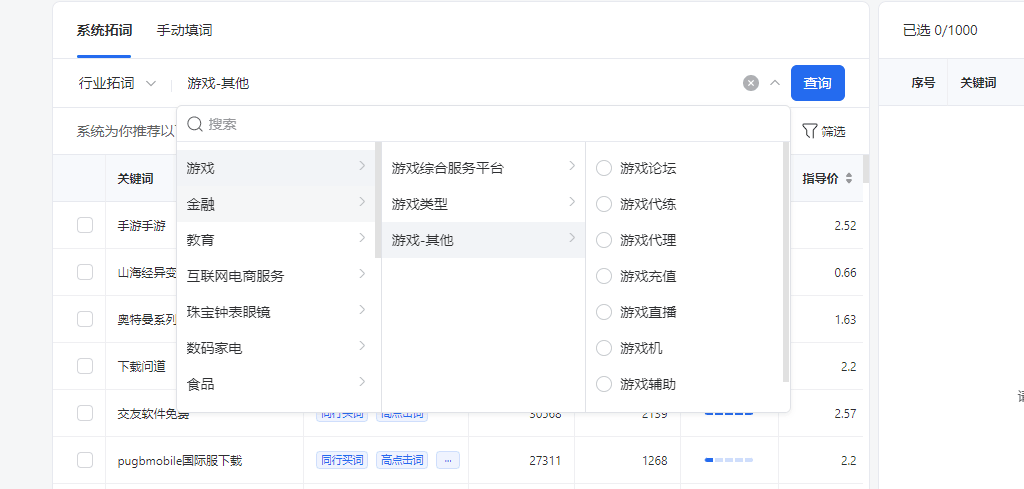The height and width of the screenshot is (489, 1024).
Task: Click the 关键词 column header in right panel
Action: (x=978, y=83)
